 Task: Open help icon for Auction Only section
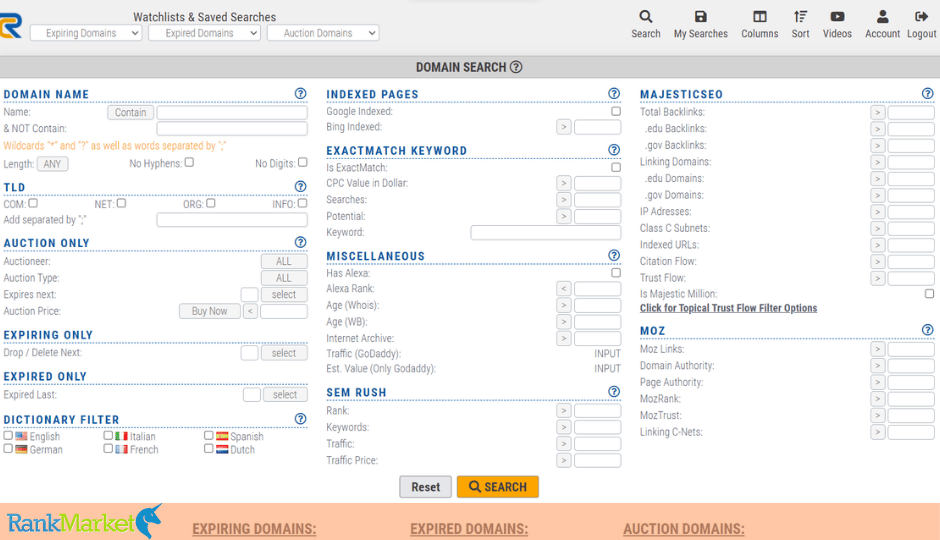(x=300, y=242)
